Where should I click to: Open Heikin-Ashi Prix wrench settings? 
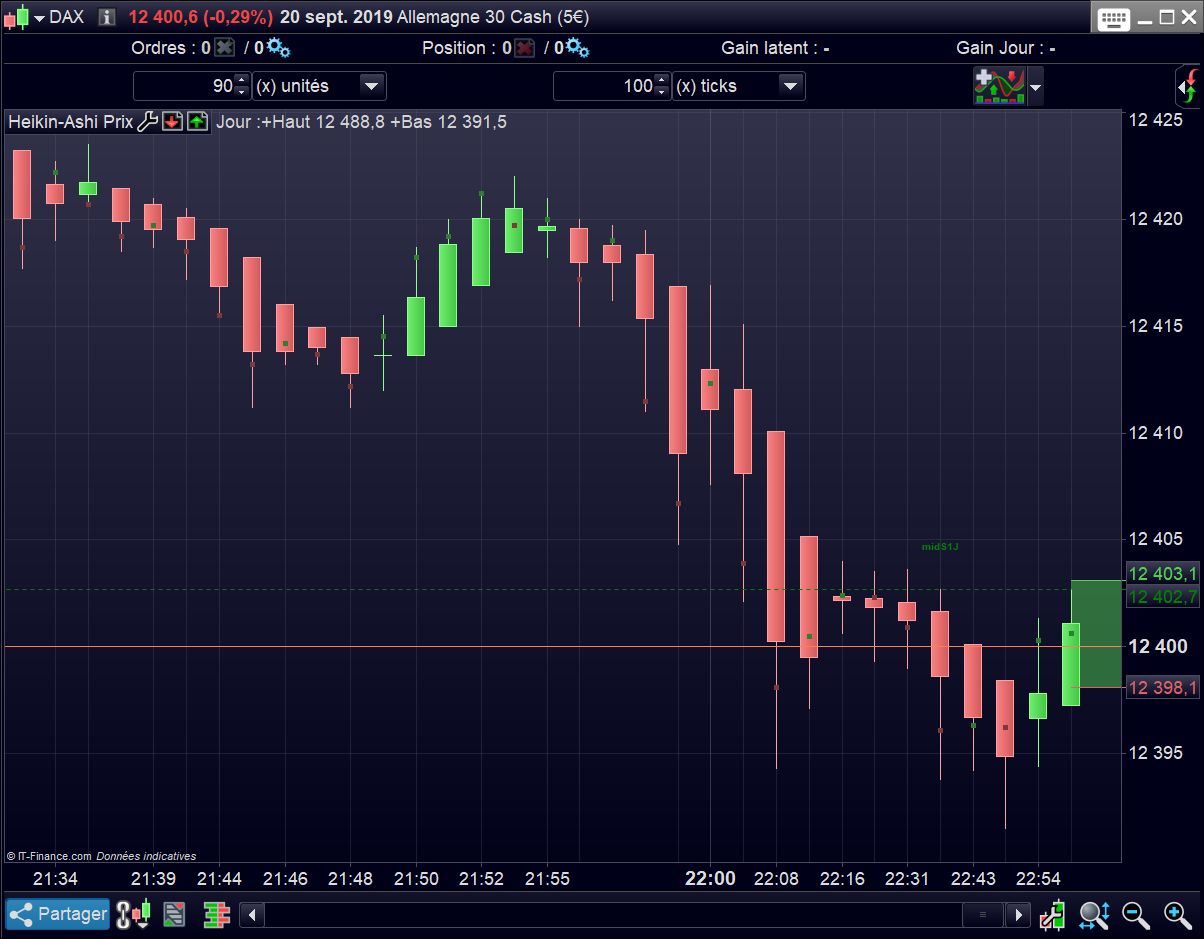click(147, 122)
